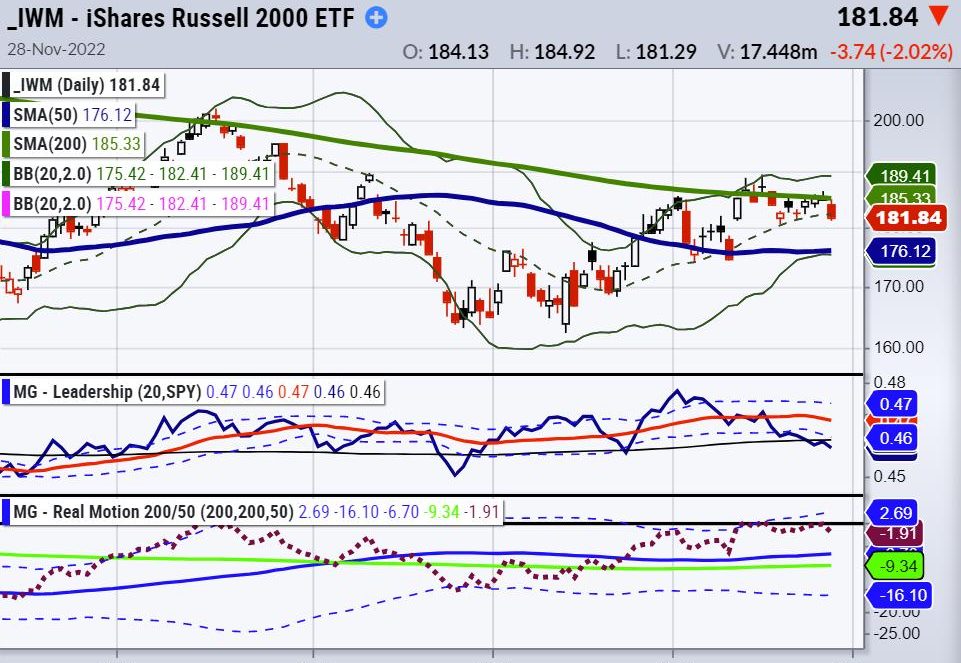Click the change value "-3.74 (-2.02%)"
Image resolution: width=961 pixels, height=663 pixels.
892,52
